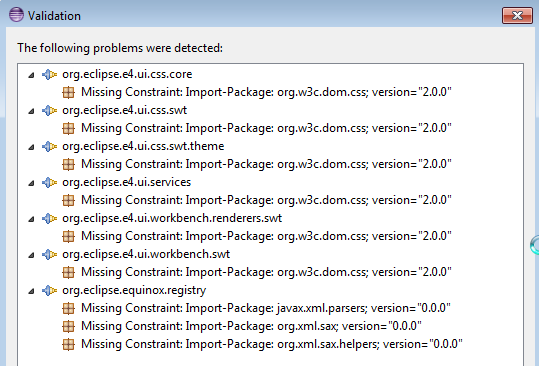Click the plug-in icon beside org.eclipse.e4.ui.services
Image resolution: width=539 pixels, height=366 pixels.
click(49, 182)
